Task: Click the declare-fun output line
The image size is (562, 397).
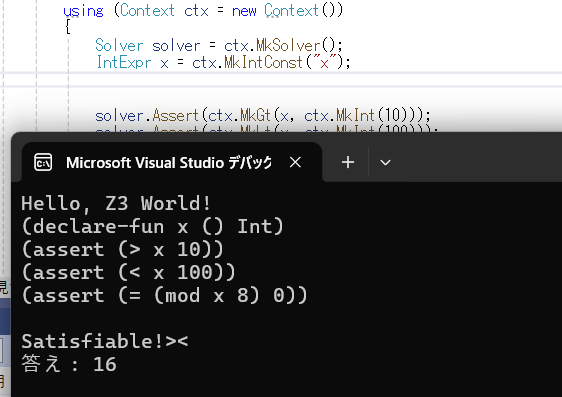Action: [152, 226]
